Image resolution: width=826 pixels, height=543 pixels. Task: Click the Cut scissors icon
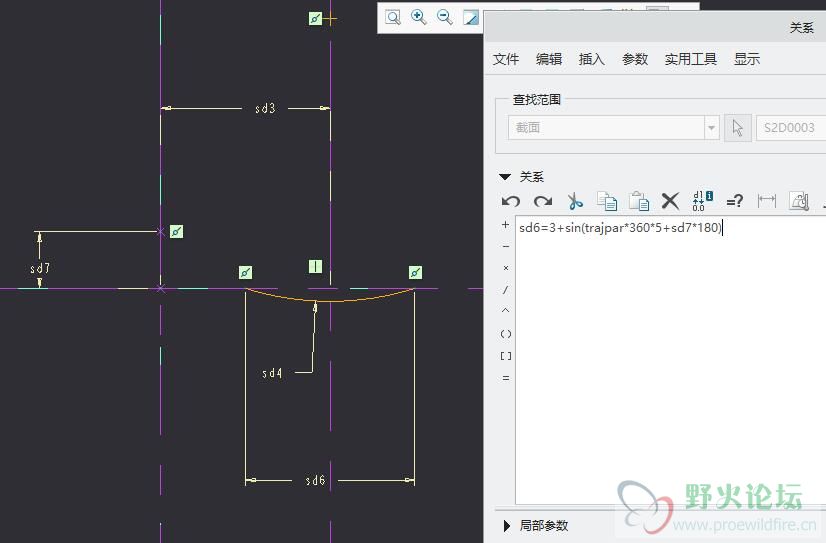pos(575,201)
